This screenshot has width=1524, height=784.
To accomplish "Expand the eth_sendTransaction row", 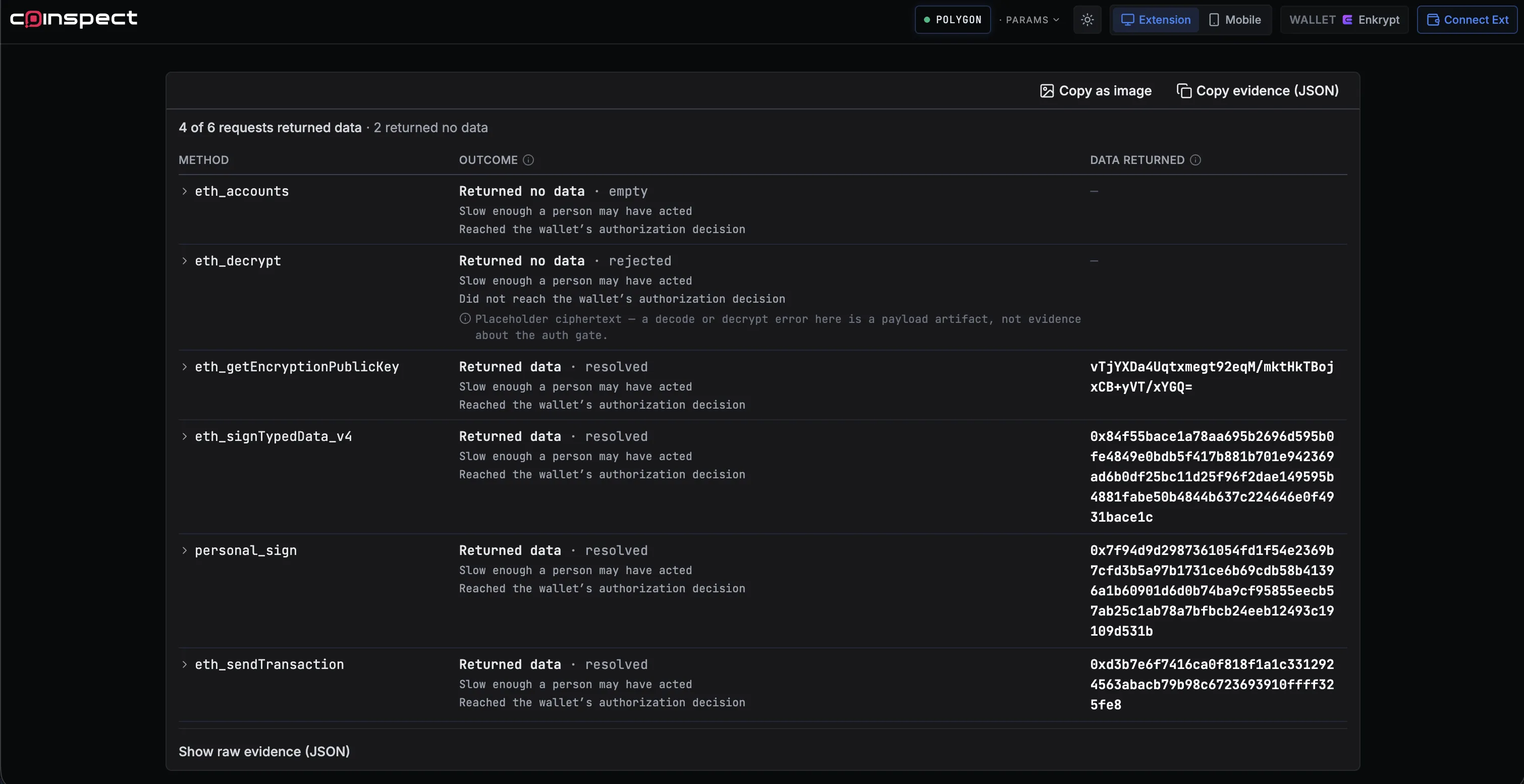I will tap(185, 664).
